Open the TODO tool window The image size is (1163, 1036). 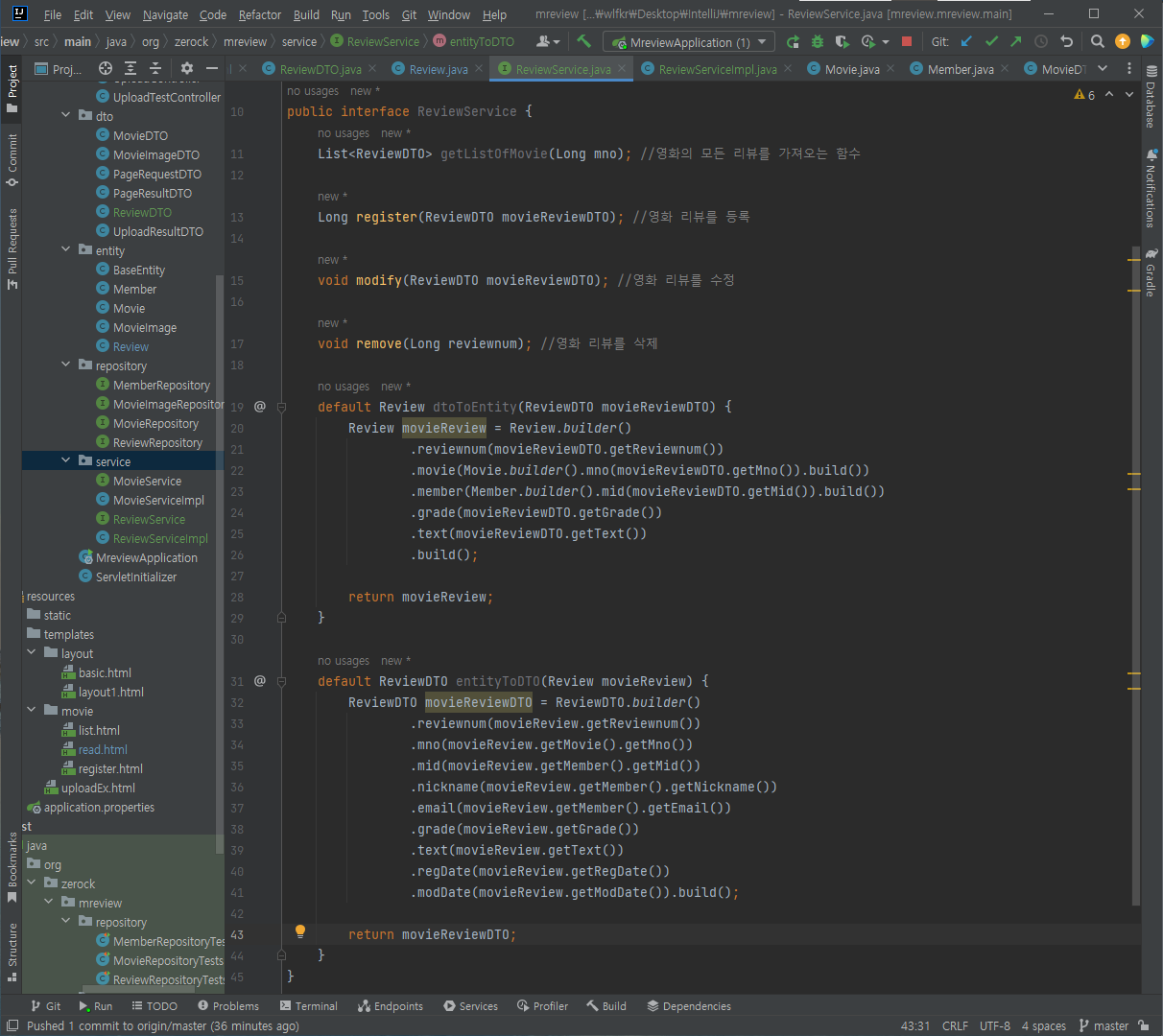coord(154,1006)
